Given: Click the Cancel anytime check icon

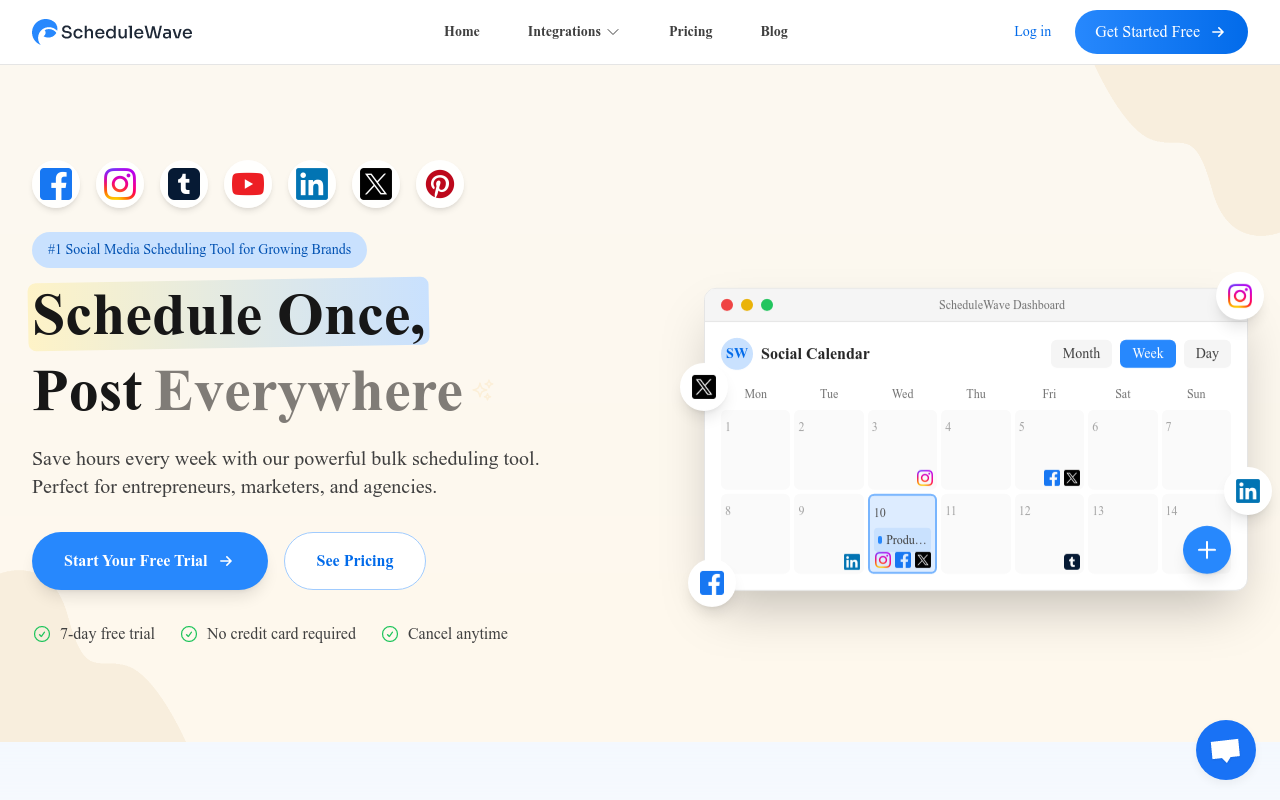Looking at the screenshot, I should tap(390, 634).
